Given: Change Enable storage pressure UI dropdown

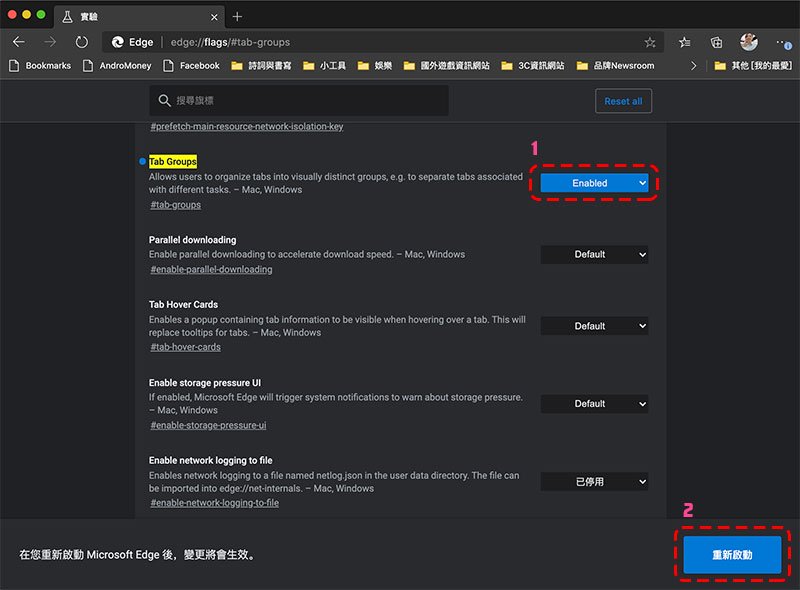Looking at the screenshot, I should 594,404.
